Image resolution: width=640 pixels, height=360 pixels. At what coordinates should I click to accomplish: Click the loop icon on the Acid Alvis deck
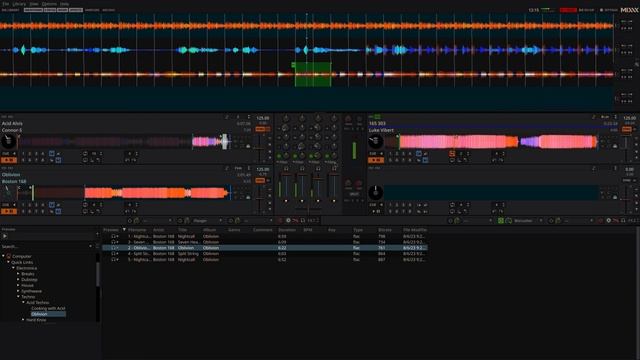point(85,154)
